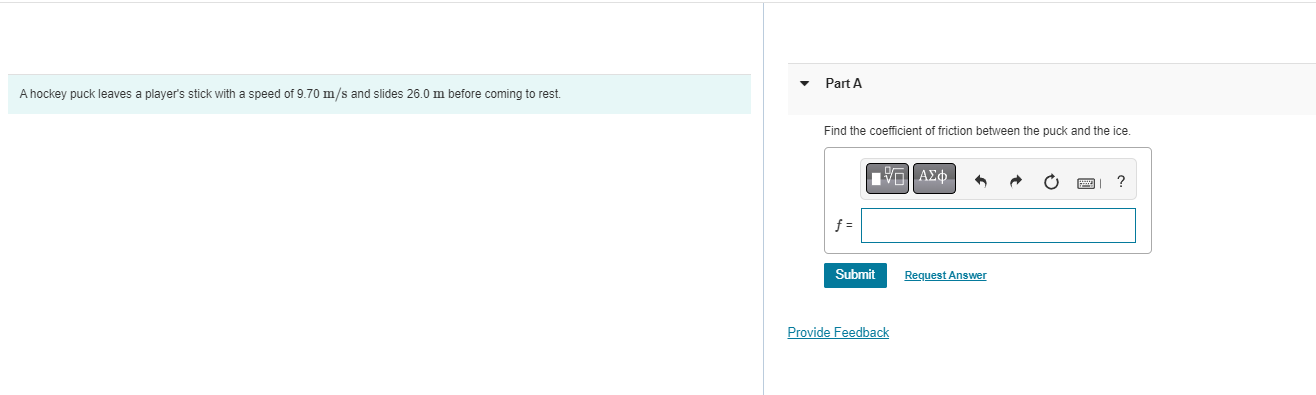The width and height of the screenshot is (1316, 395).
Task: Click the answer box toolbar area
Action: pyautogui.click(x=998, y=180)
